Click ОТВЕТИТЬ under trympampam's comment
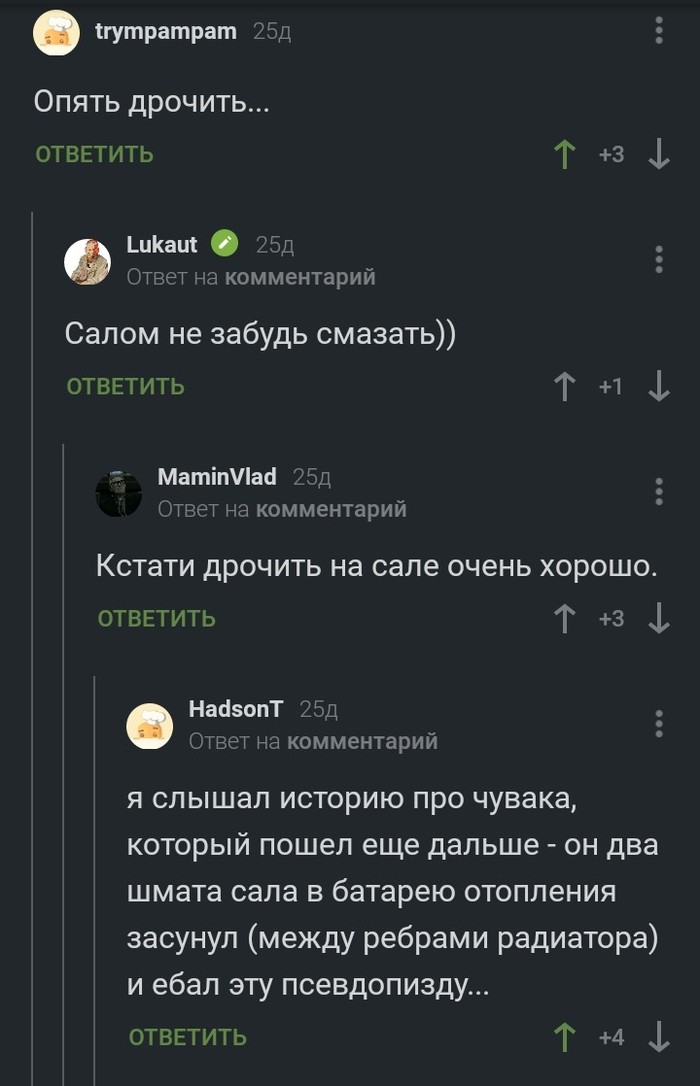The height and width of the screenshot is (1086, 700). tap(93, 155)
